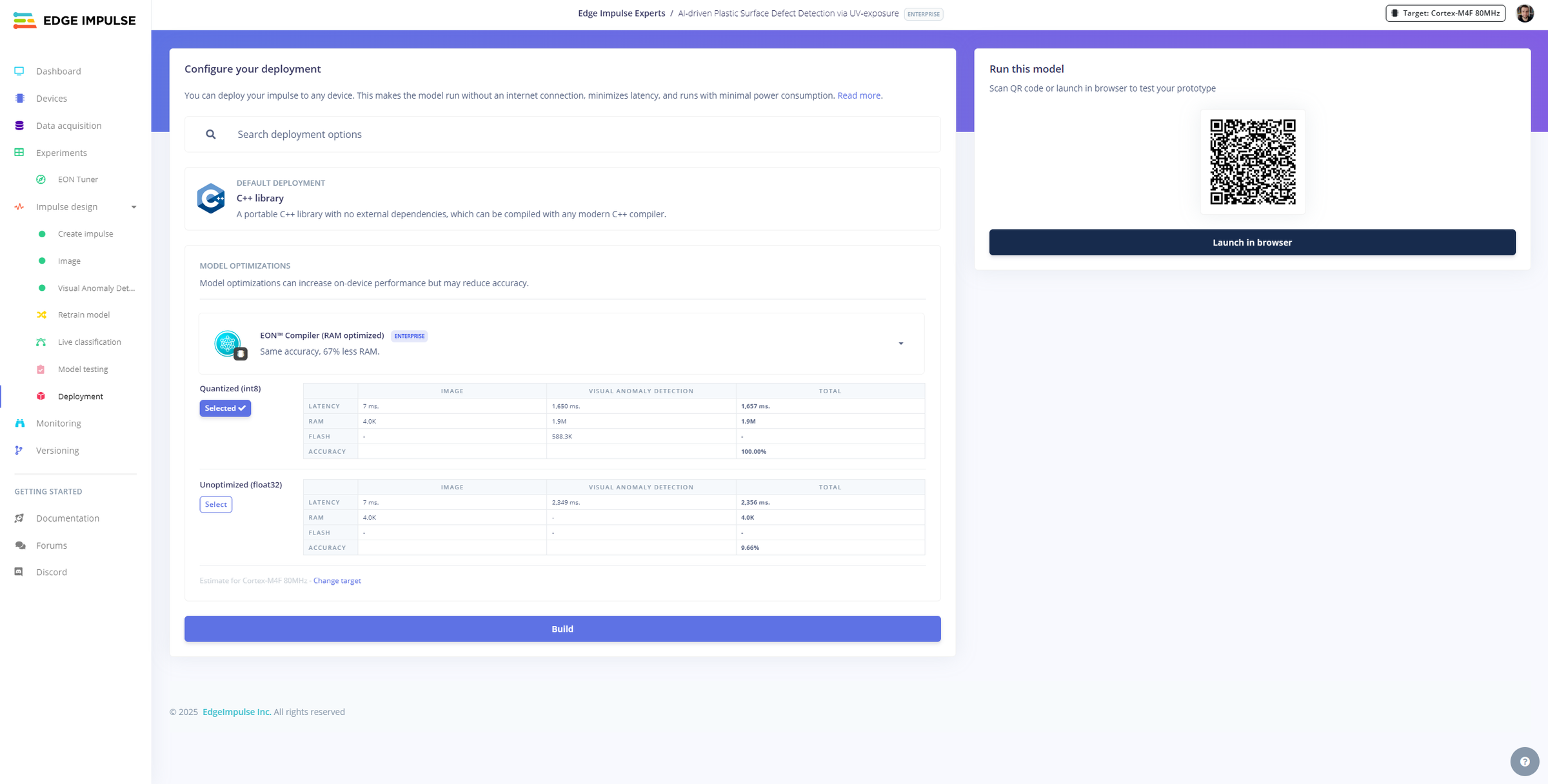
Task: Open the Versioning section
Action: tap(57, 451)
